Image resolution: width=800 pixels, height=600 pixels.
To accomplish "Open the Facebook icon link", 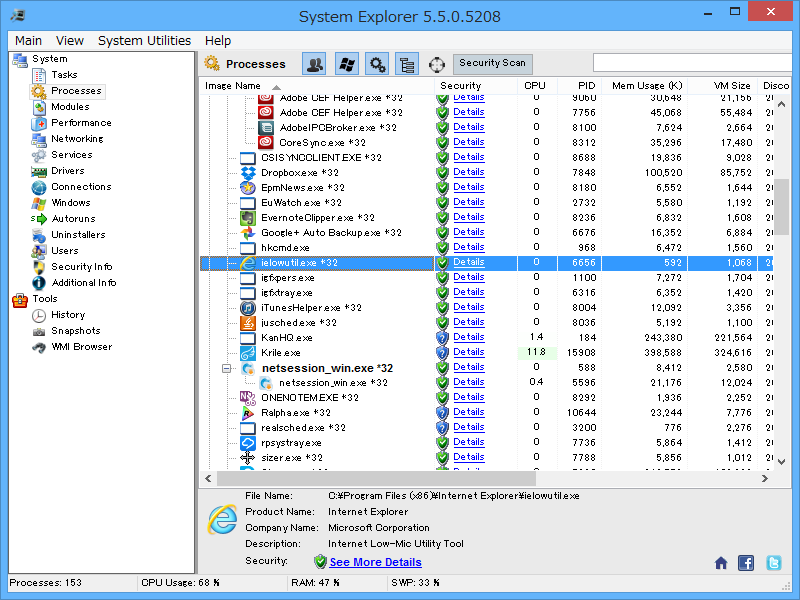I will click(746, 563).
